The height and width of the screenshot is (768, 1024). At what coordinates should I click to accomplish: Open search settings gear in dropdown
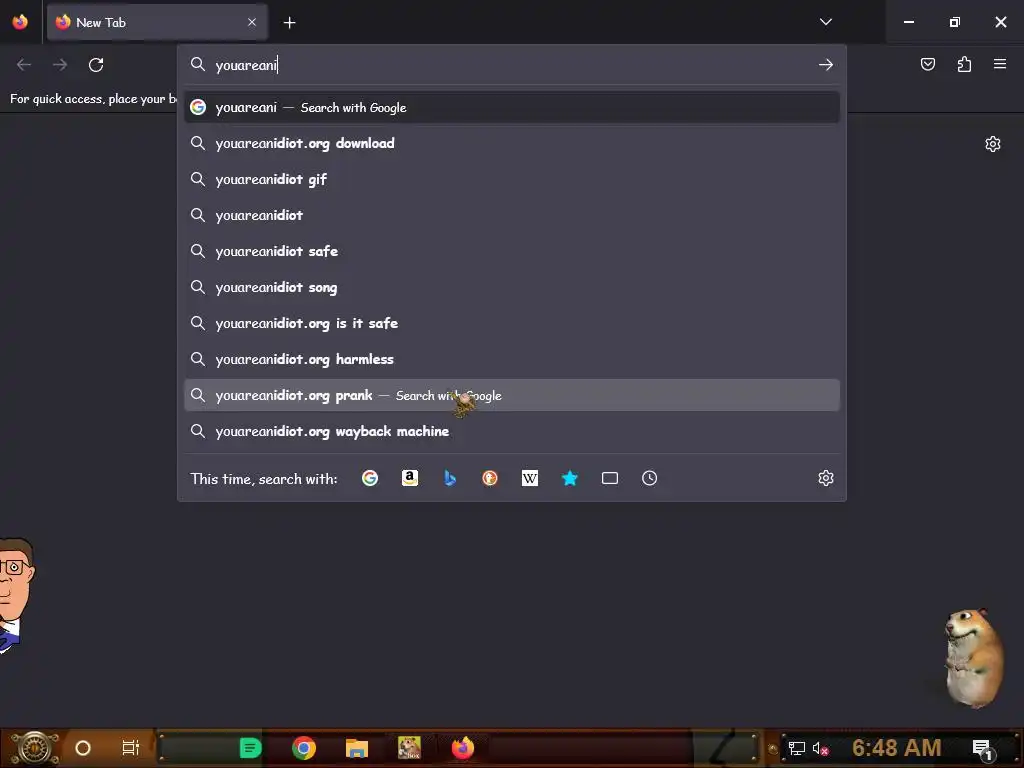coord(825,478)
